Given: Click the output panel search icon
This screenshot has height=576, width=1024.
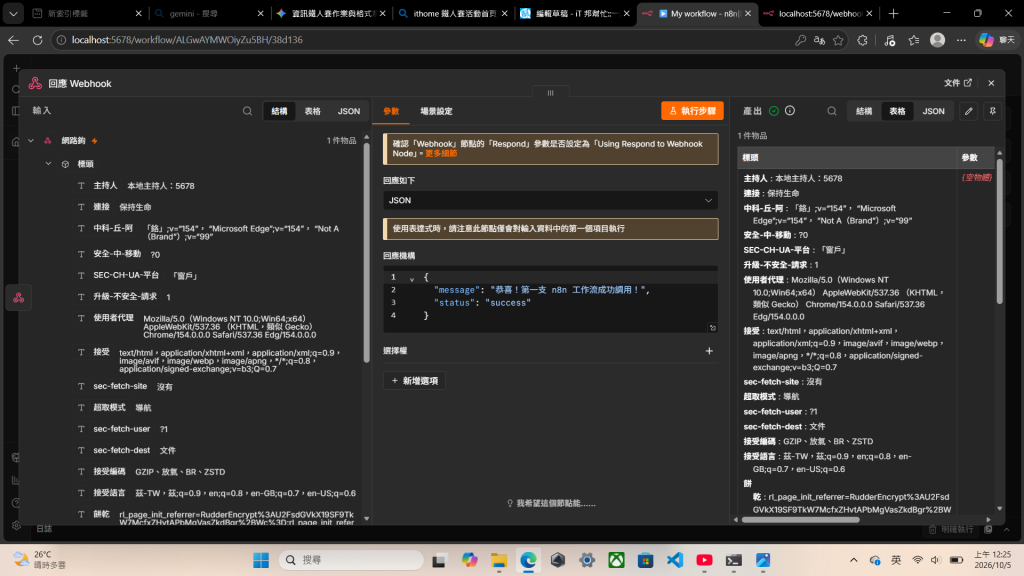Looking at the screenshot, I should [x=831, y=111].
